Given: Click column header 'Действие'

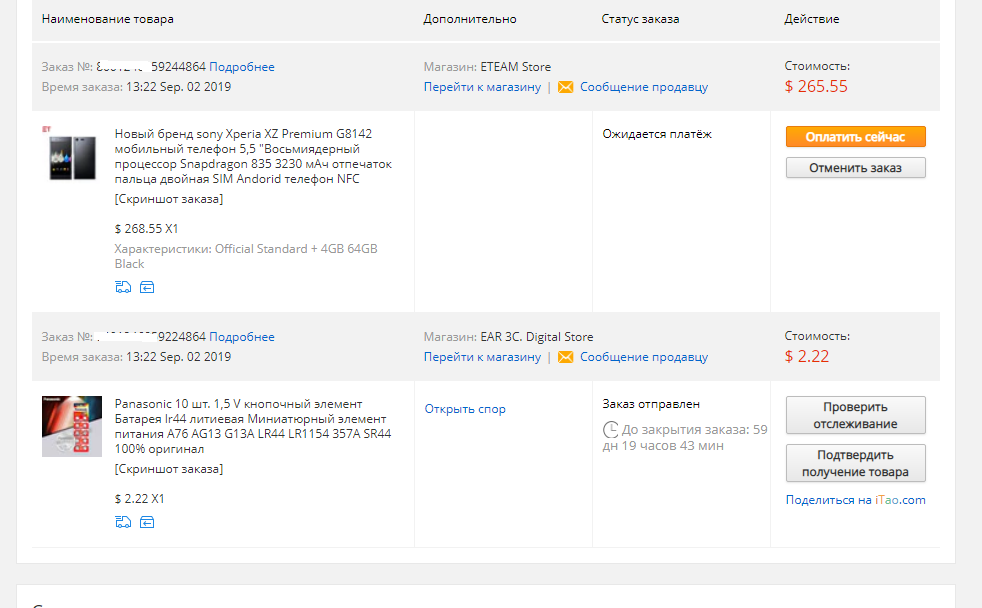Looking at the screenshot, I should 812,19.
